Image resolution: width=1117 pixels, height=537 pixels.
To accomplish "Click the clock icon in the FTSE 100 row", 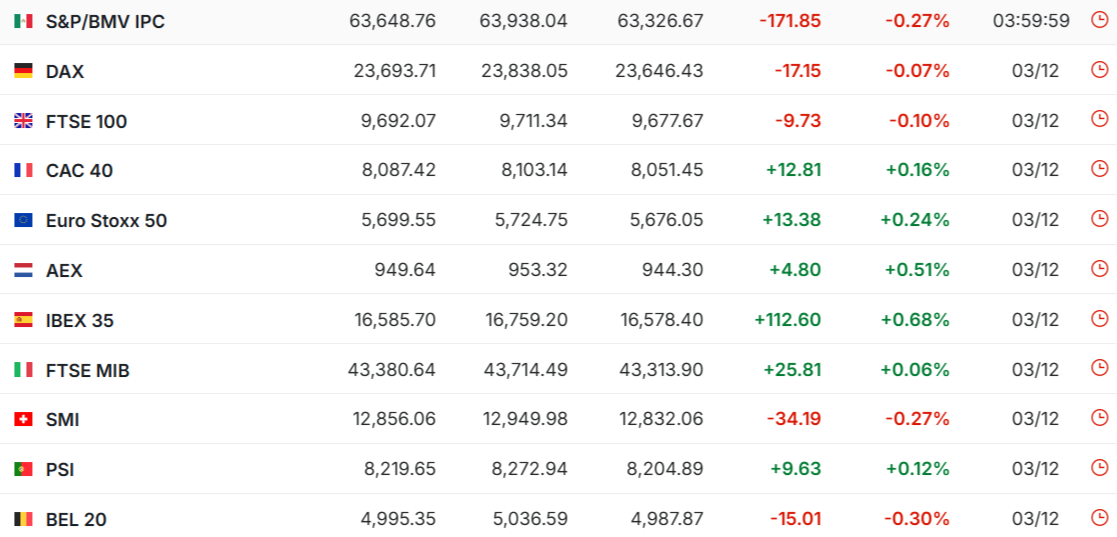I will click(x=1099, y=120).
